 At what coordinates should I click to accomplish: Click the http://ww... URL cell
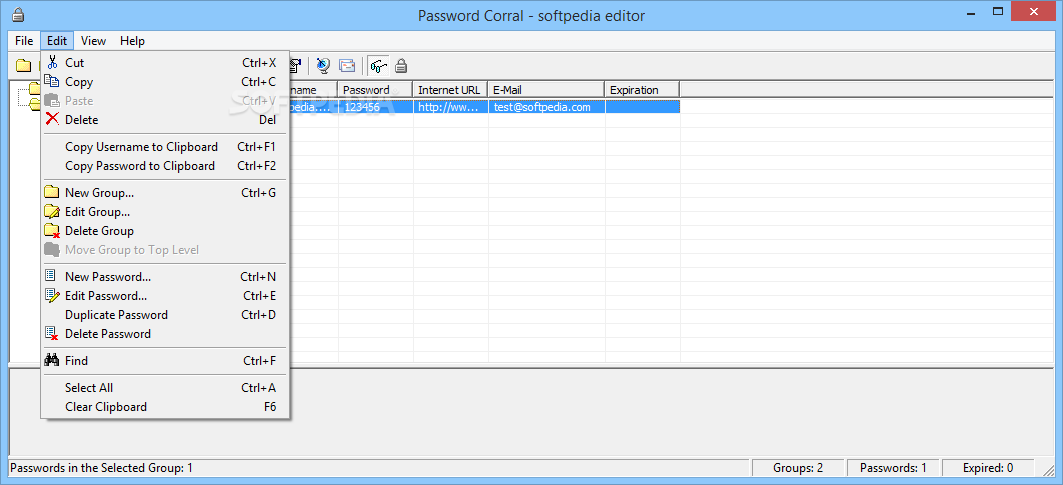click(x=450, y=106)
